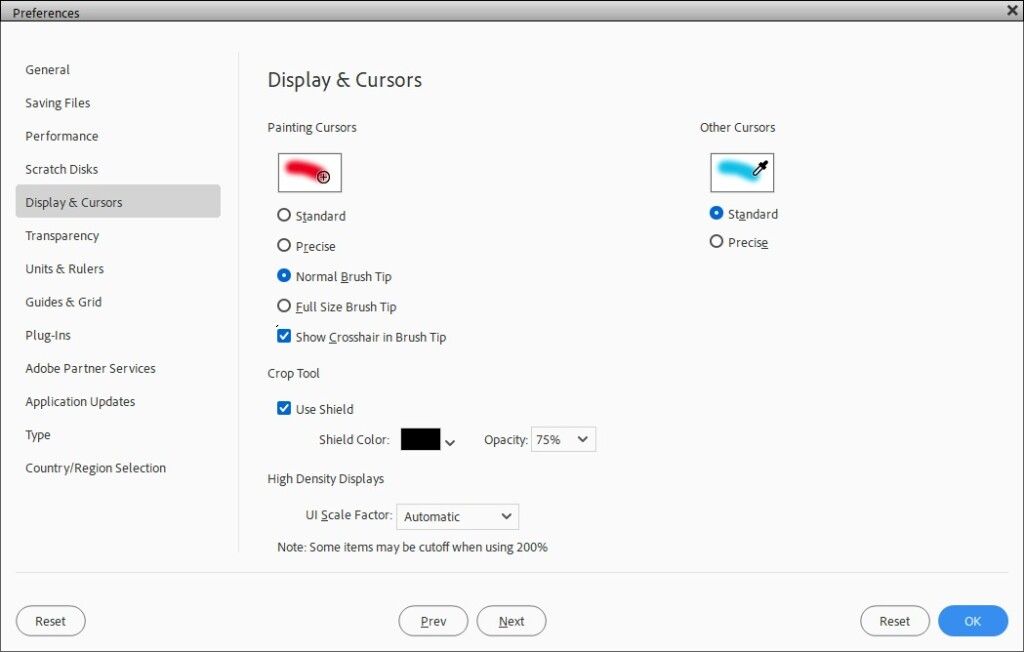Viewport: 1024px width, 652px height.
Task: Click the Next button
Action: pos(511,621)
